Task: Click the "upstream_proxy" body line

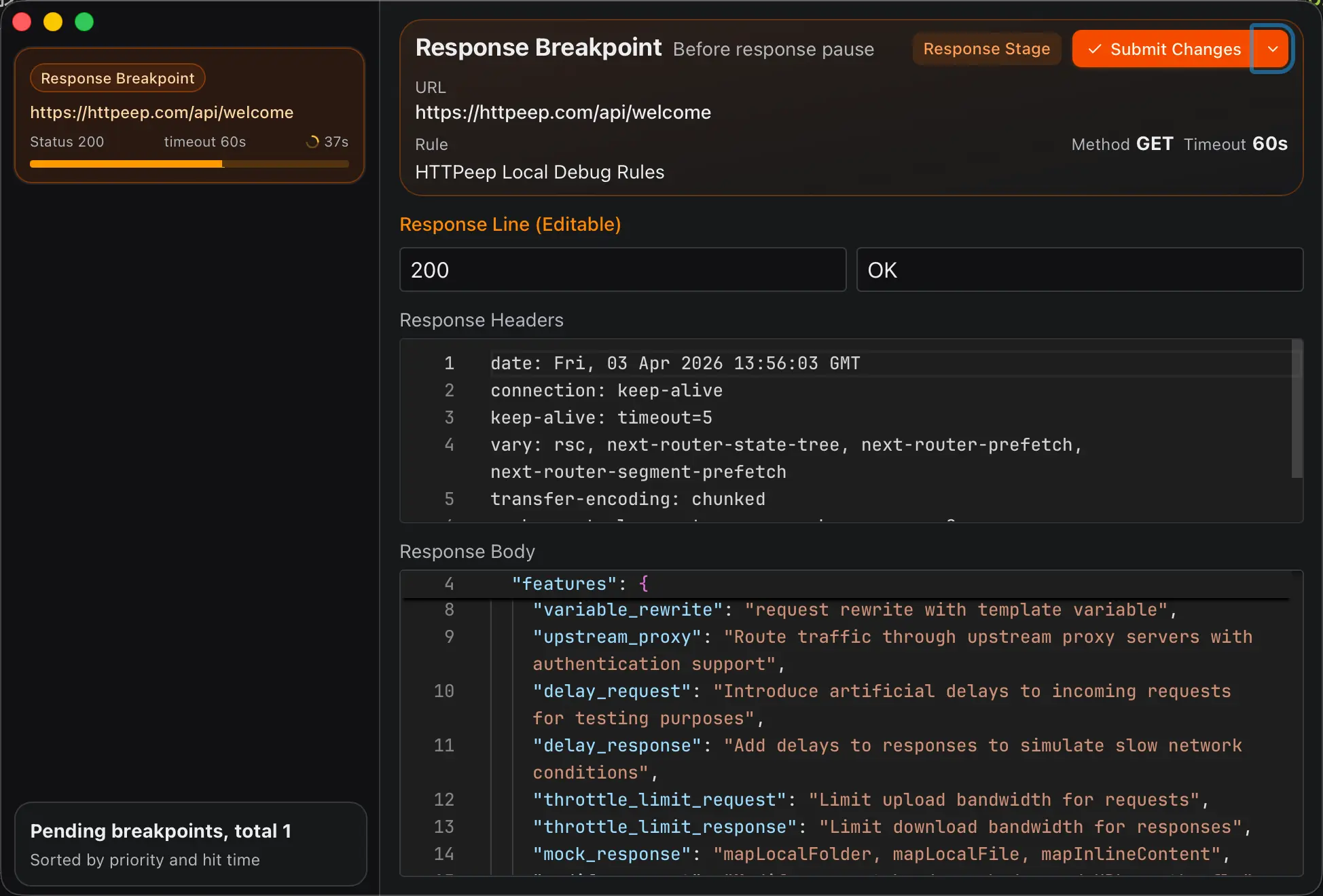Action: 892,650
